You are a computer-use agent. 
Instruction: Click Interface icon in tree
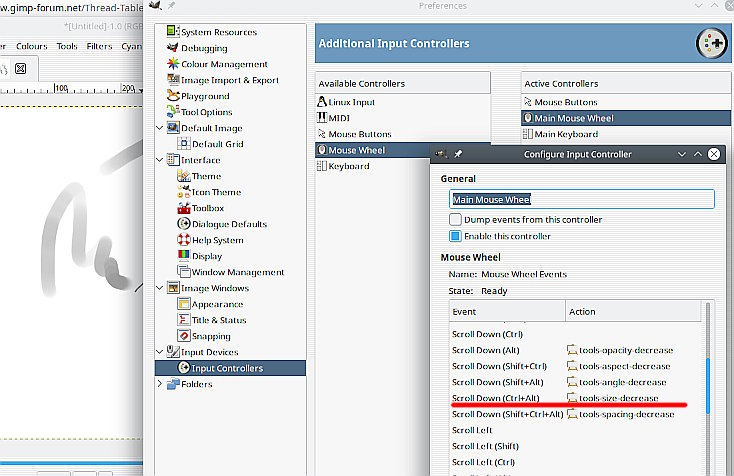tap(173, 160)
